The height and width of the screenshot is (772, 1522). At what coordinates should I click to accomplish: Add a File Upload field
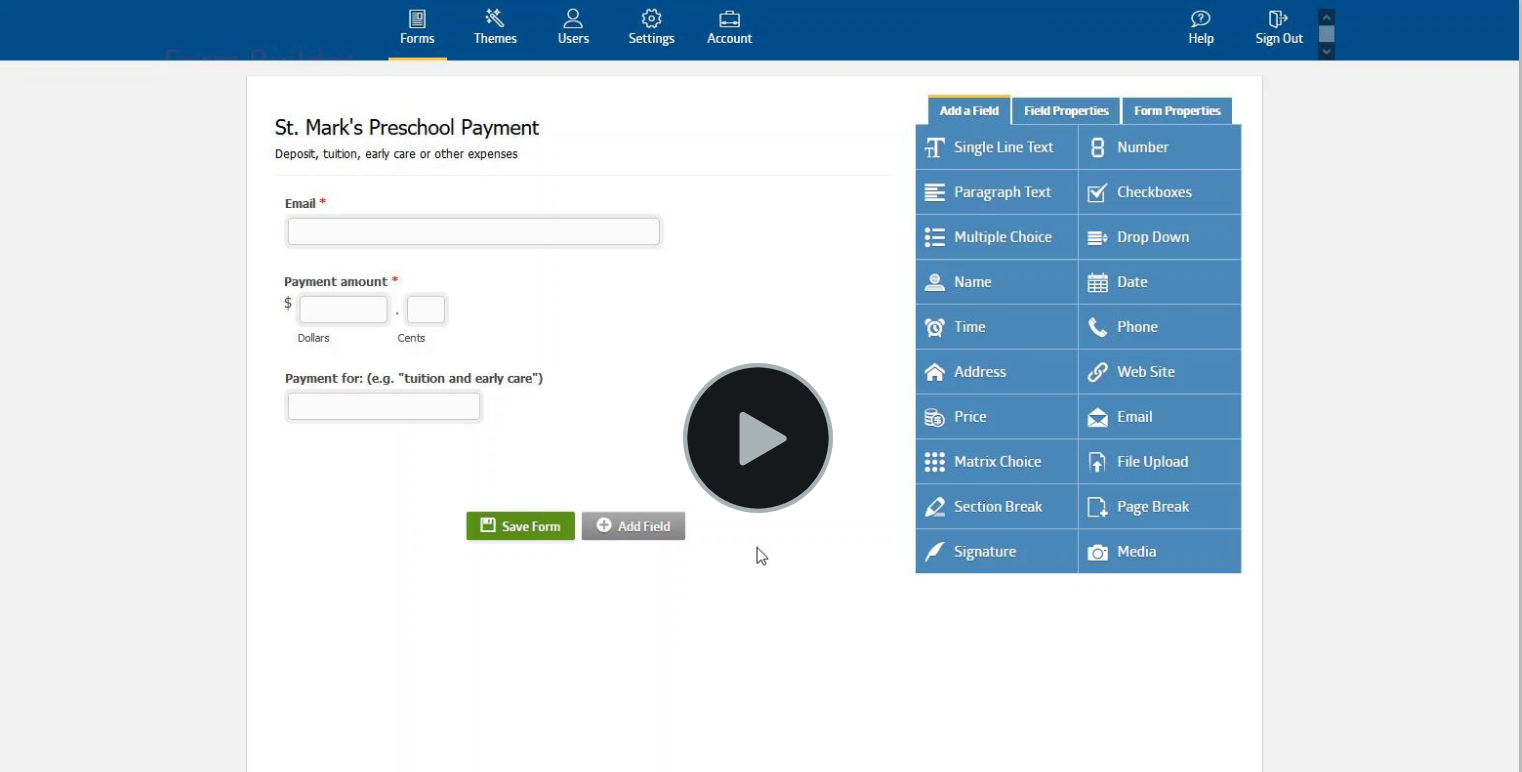[x=1160, y=462]
